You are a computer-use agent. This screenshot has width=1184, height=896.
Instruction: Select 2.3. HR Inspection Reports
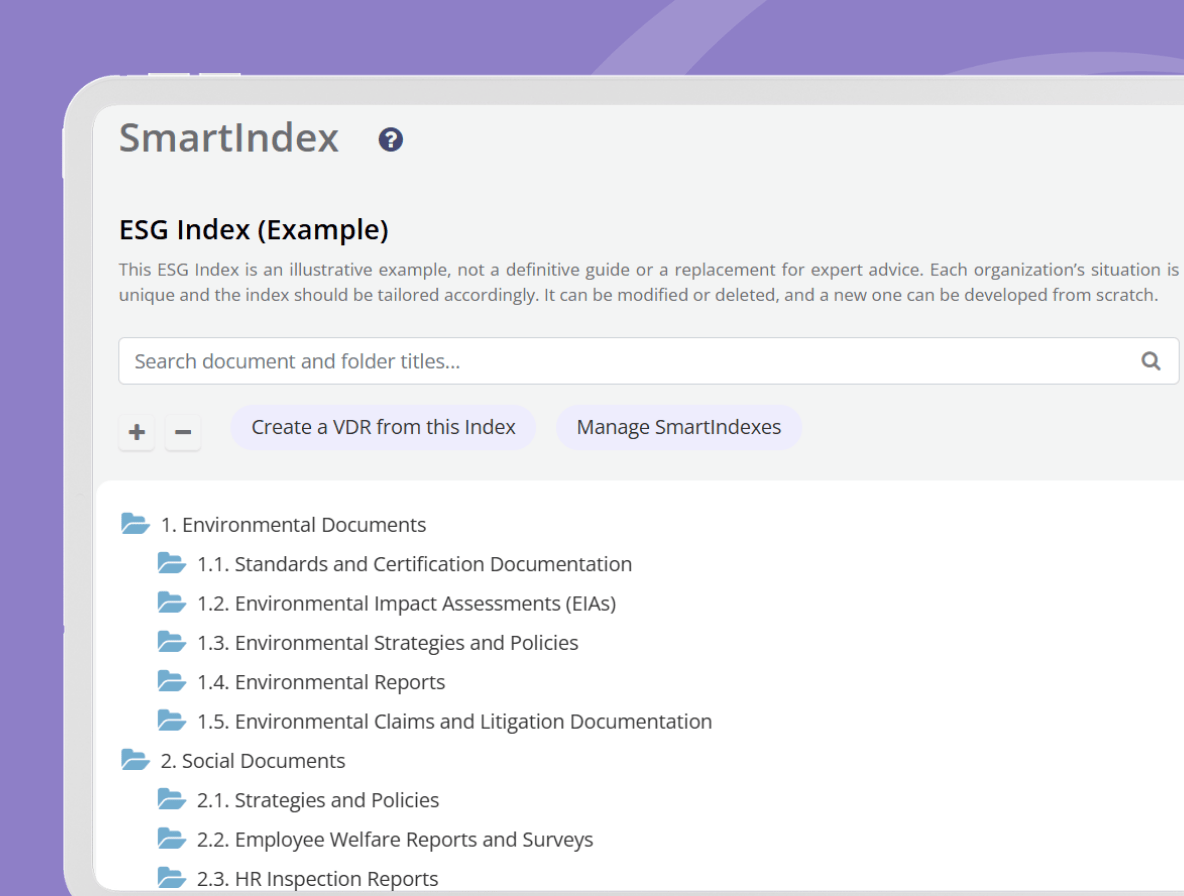pyautogui.click(x=317, y=878)
